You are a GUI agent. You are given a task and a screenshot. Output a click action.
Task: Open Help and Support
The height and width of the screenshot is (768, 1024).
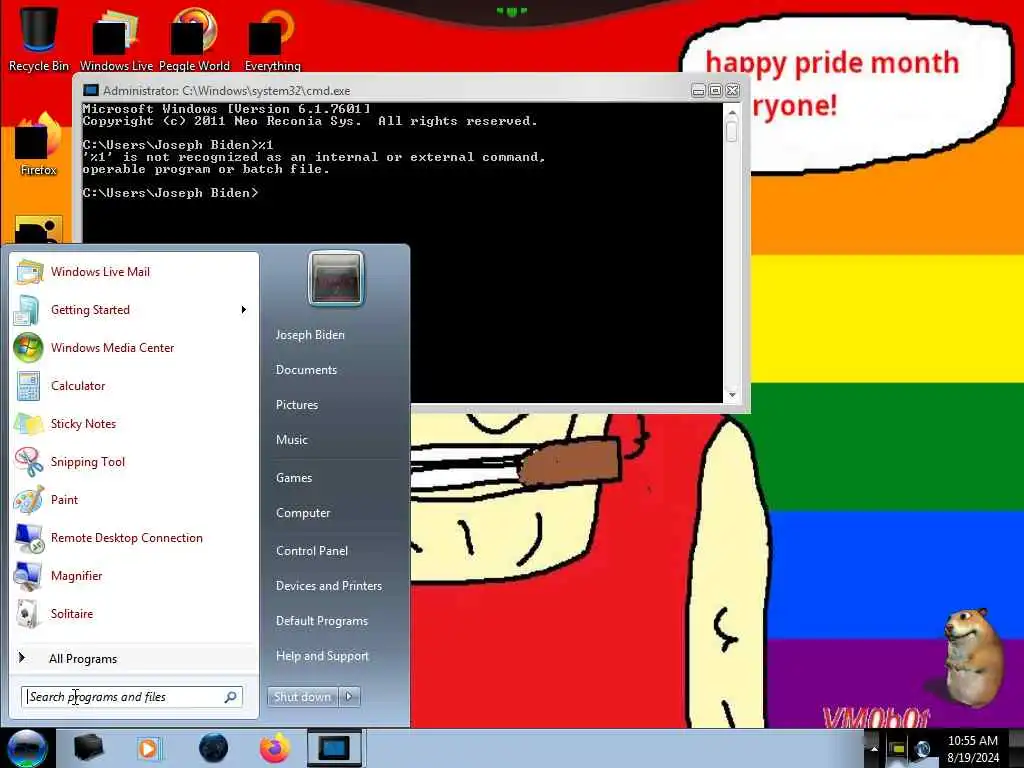click(x=323, y=656)
